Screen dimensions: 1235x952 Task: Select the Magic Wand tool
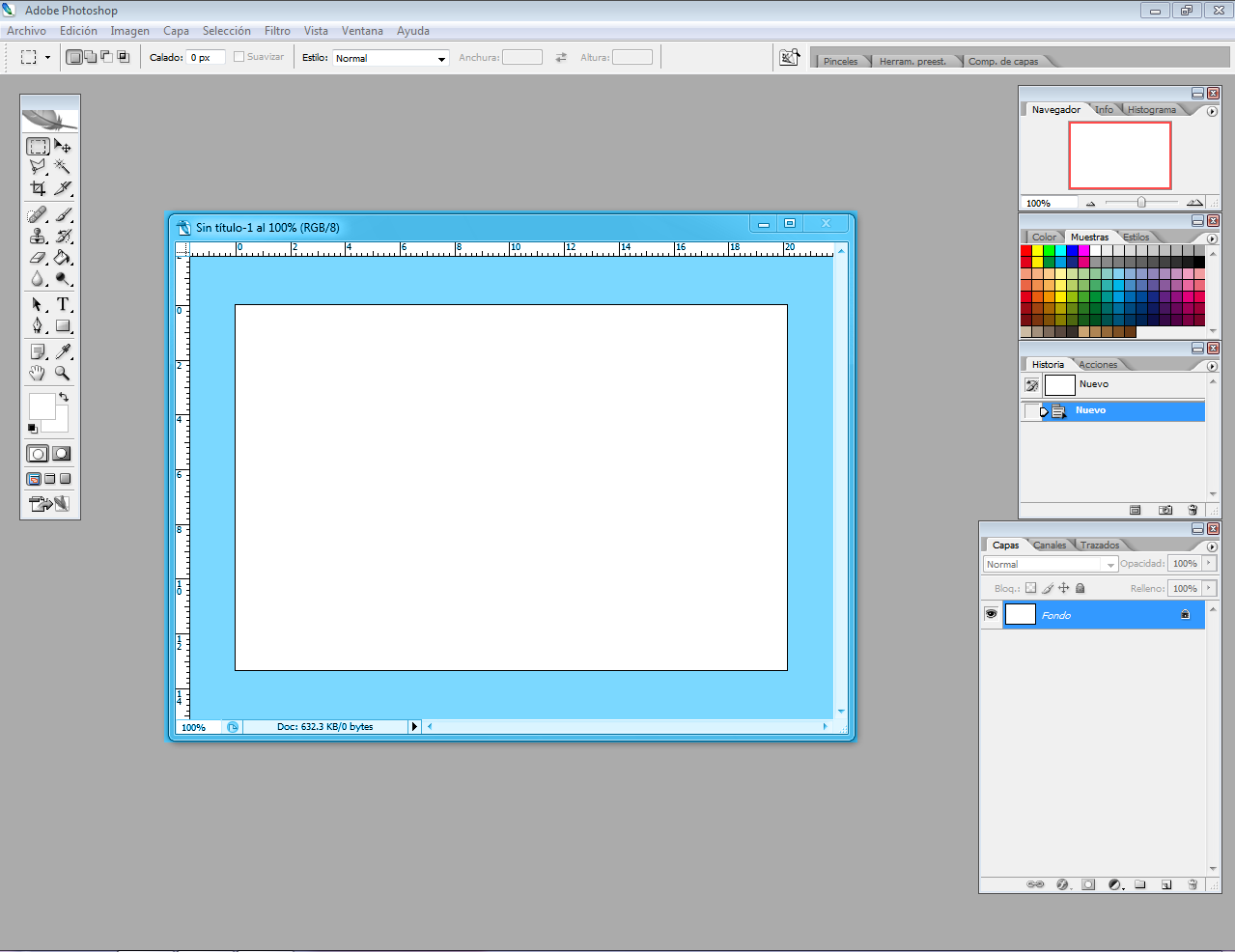pos(63,167)
